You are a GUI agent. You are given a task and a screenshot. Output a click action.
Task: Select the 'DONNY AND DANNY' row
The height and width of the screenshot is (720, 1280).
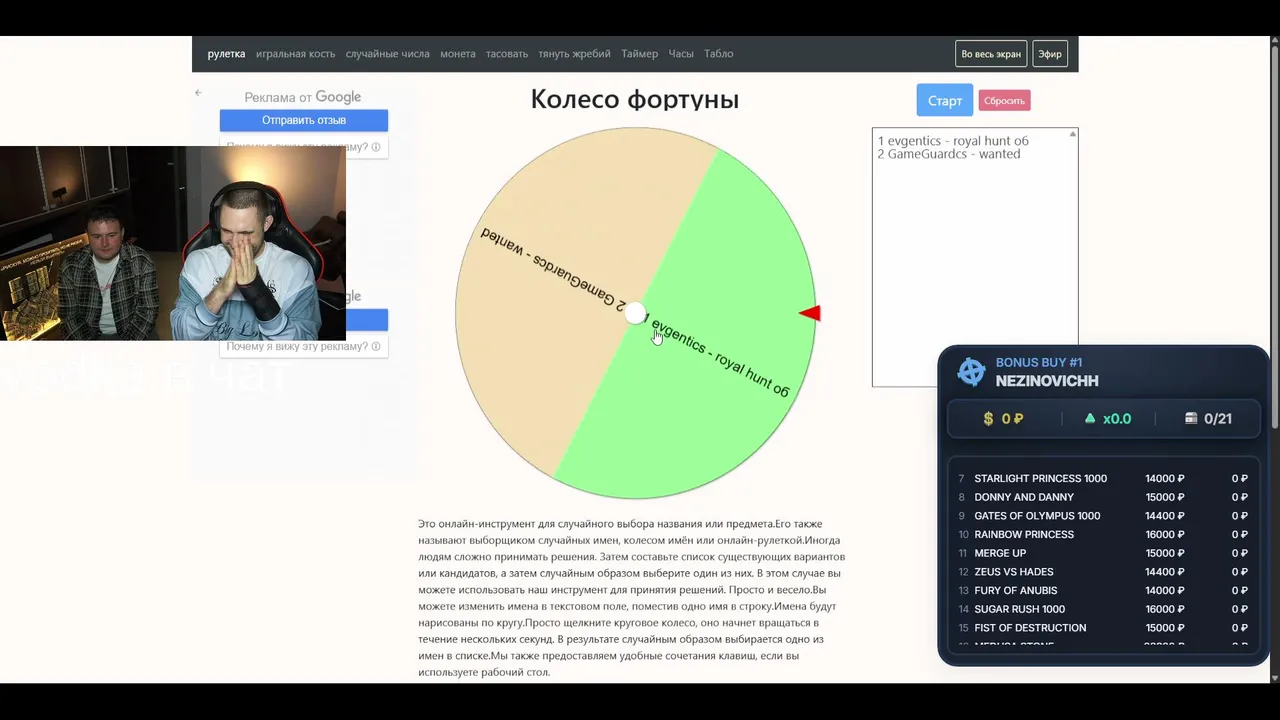(1104, 497)
